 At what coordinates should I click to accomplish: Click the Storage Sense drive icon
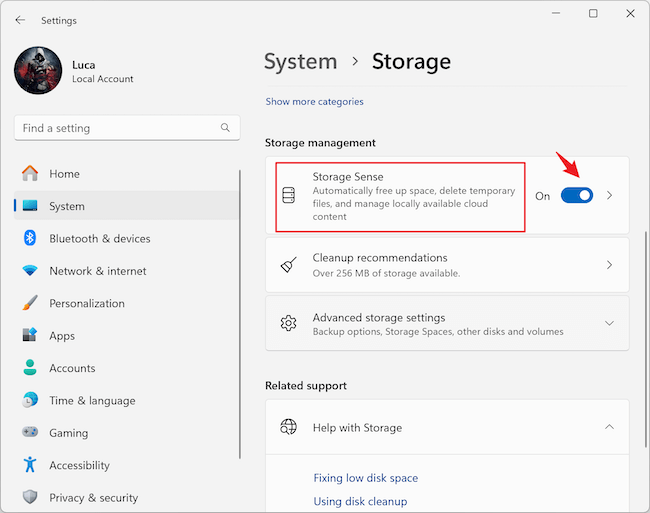click(289, 195)
